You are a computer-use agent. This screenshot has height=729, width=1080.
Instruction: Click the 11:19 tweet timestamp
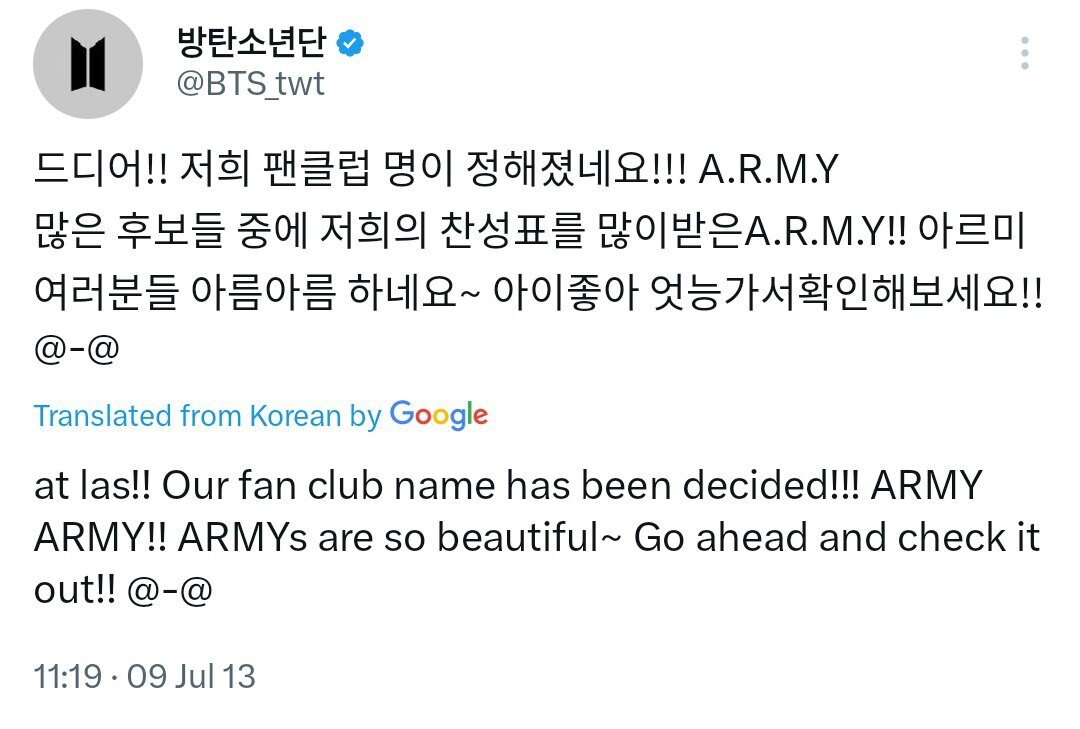(x=67, y=677)
